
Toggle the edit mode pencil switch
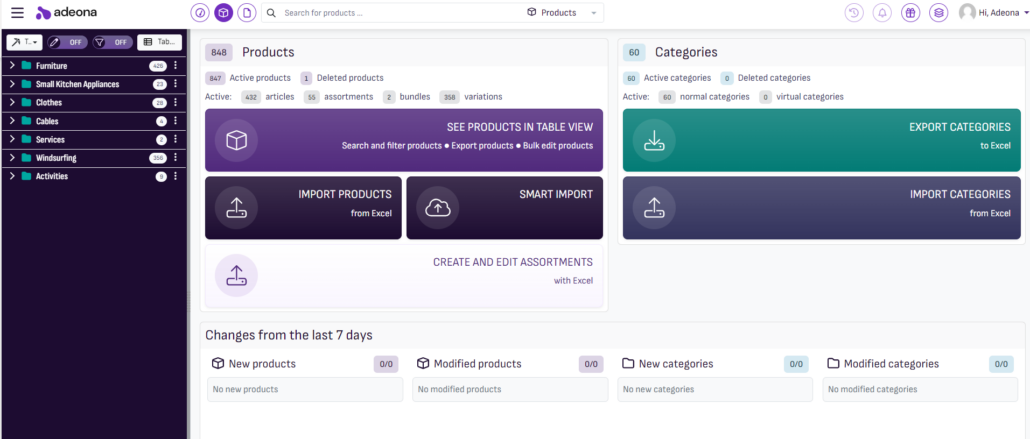[x=67, y=42]
